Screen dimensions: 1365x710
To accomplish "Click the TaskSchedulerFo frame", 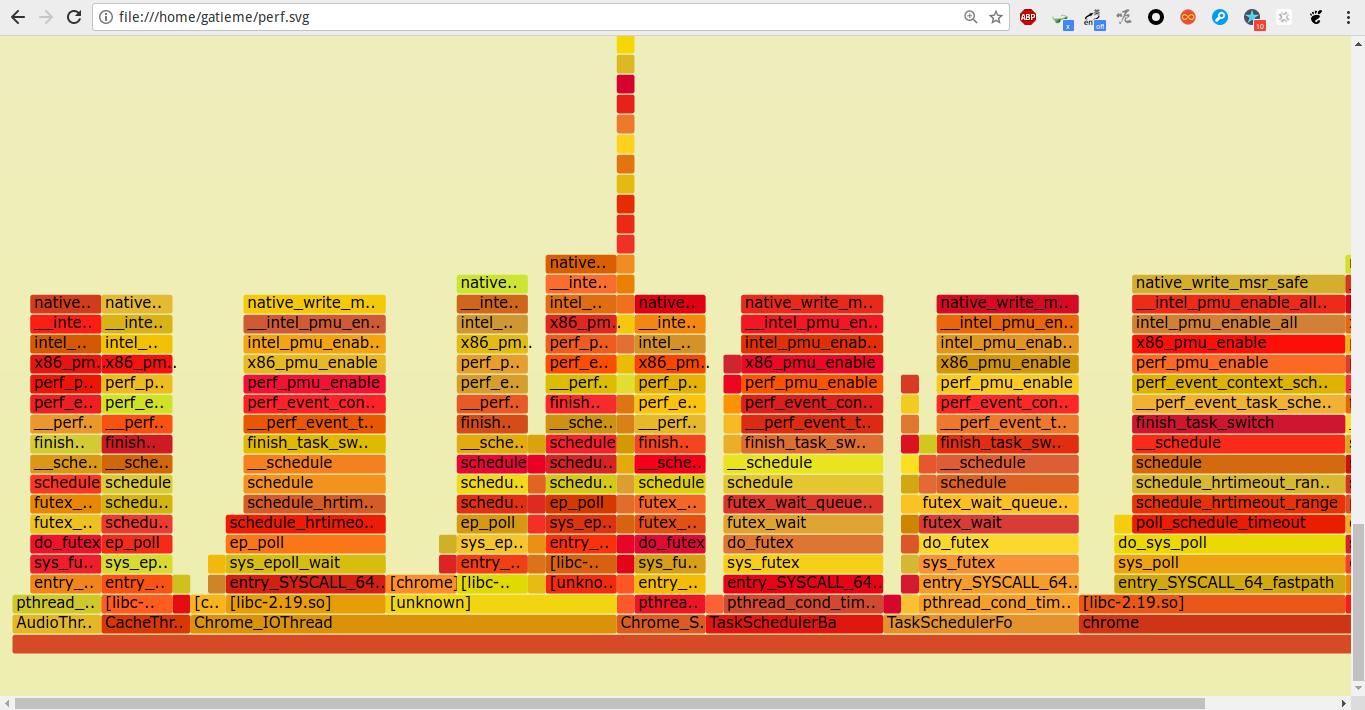I will 981,623.
